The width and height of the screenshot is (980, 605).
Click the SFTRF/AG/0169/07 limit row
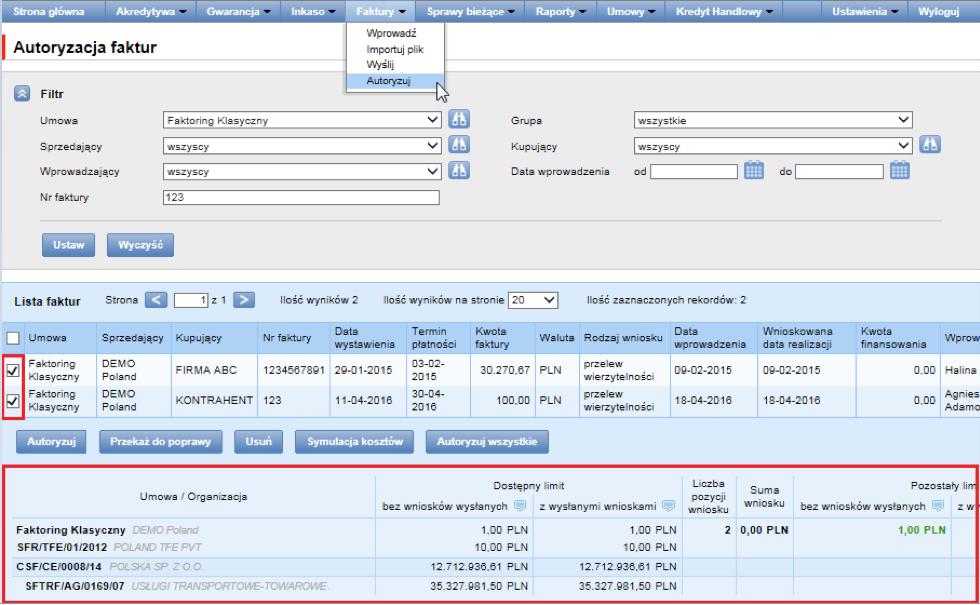pyautogui.click(x=176, y=586)
